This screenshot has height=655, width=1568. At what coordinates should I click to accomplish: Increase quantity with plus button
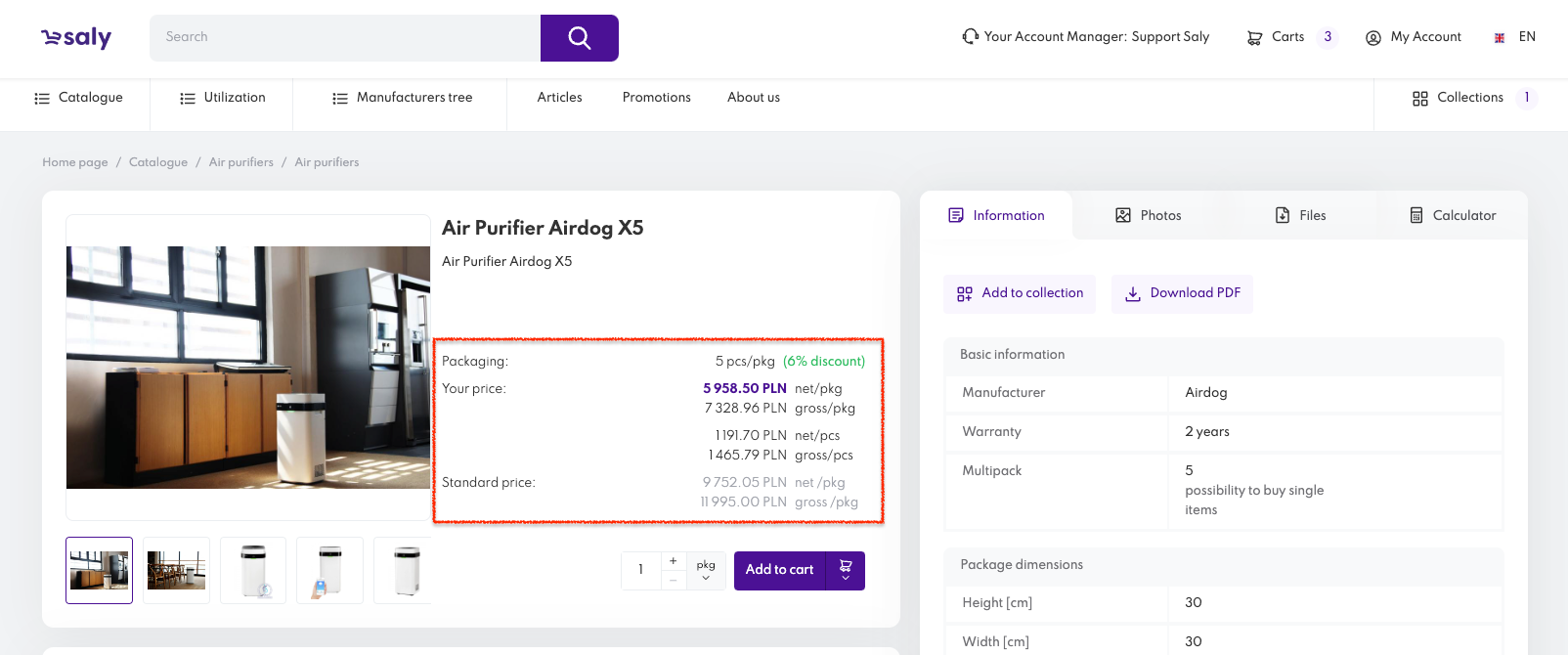click(x=673, y=560)
